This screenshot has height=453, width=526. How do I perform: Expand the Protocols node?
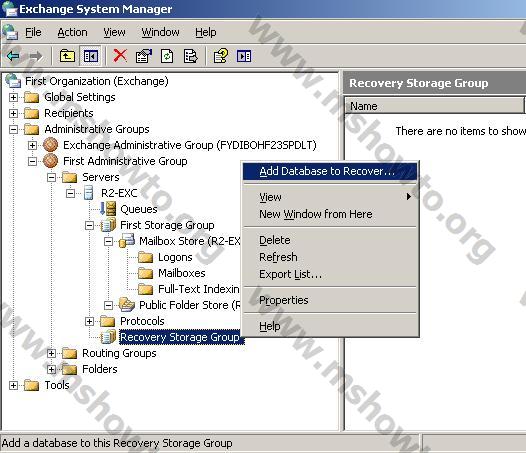(x=89, y=321)
